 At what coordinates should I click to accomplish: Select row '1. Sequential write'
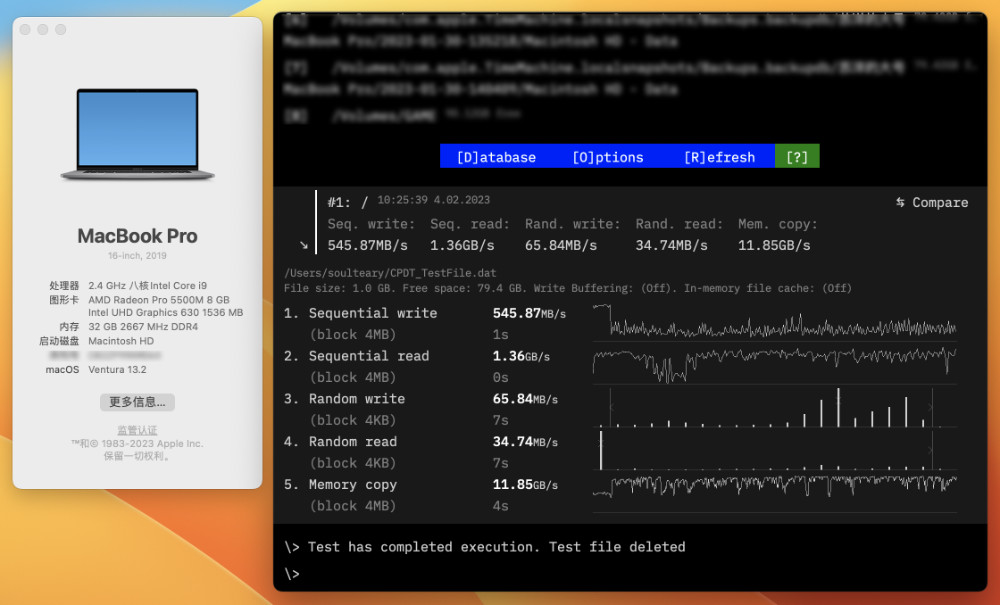(360, 313)
